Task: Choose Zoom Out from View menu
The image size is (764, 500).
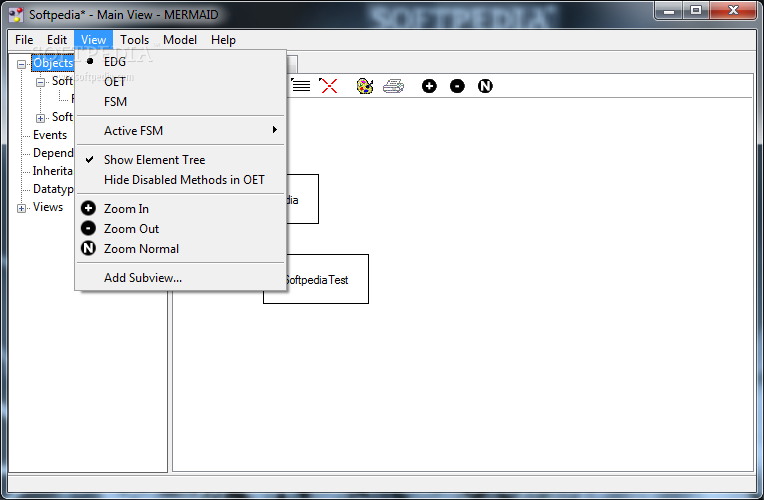Action: [x=180, y=229]
